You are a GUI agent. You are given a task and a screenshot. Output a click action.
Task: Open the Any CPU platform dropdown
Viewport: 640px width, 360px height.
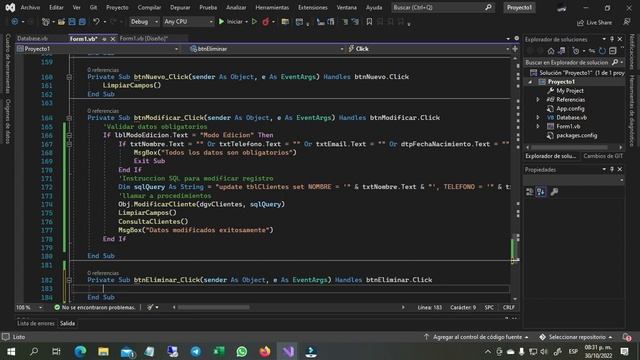point(188,22)
